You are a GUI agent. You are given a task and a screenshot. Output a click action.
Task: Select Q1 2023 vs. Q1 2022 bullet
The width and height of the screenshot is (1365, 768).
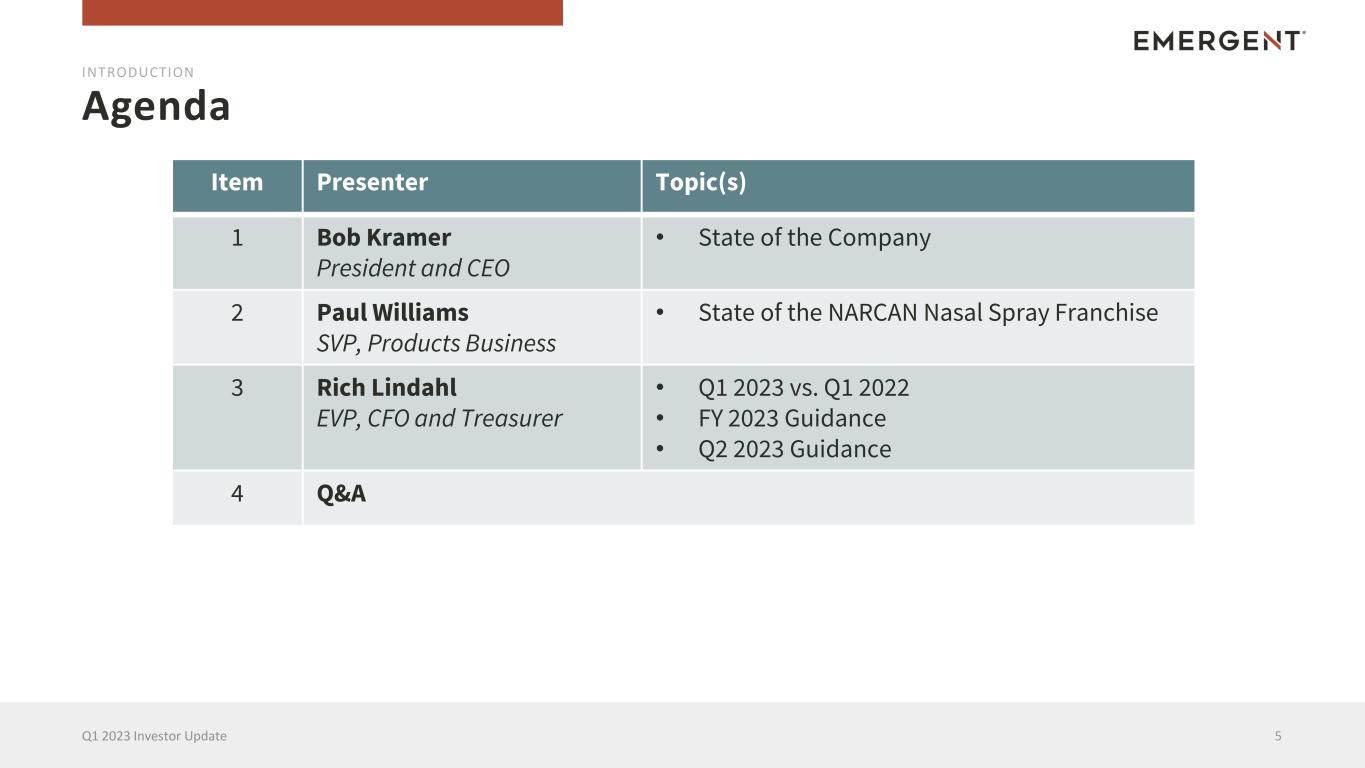[804, 388]
